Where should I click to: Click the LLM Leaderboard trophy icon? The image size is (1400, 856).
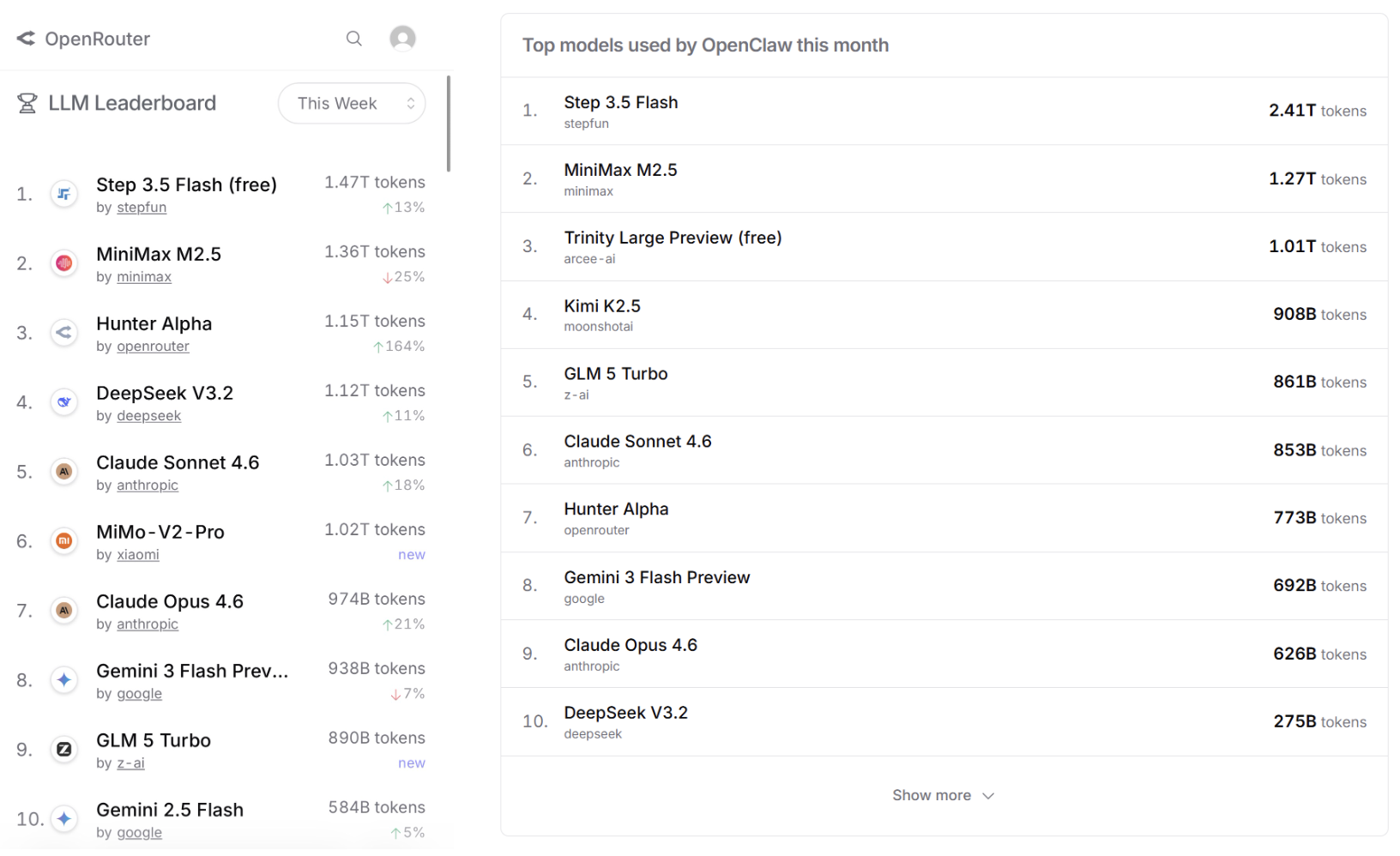[27, 104]
